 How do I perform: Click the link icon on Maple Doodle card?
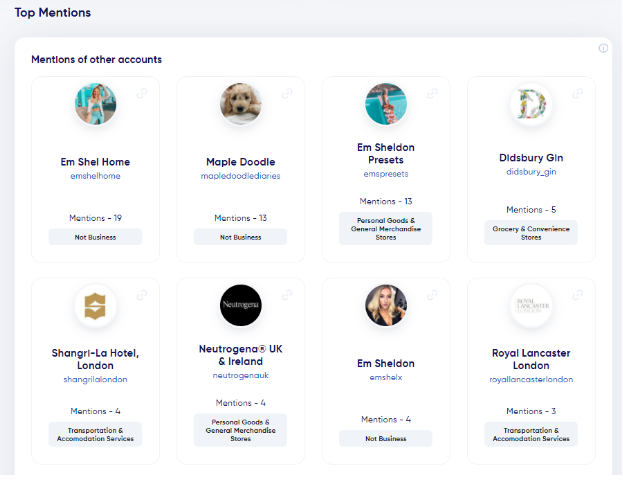(x=287, y=93)
